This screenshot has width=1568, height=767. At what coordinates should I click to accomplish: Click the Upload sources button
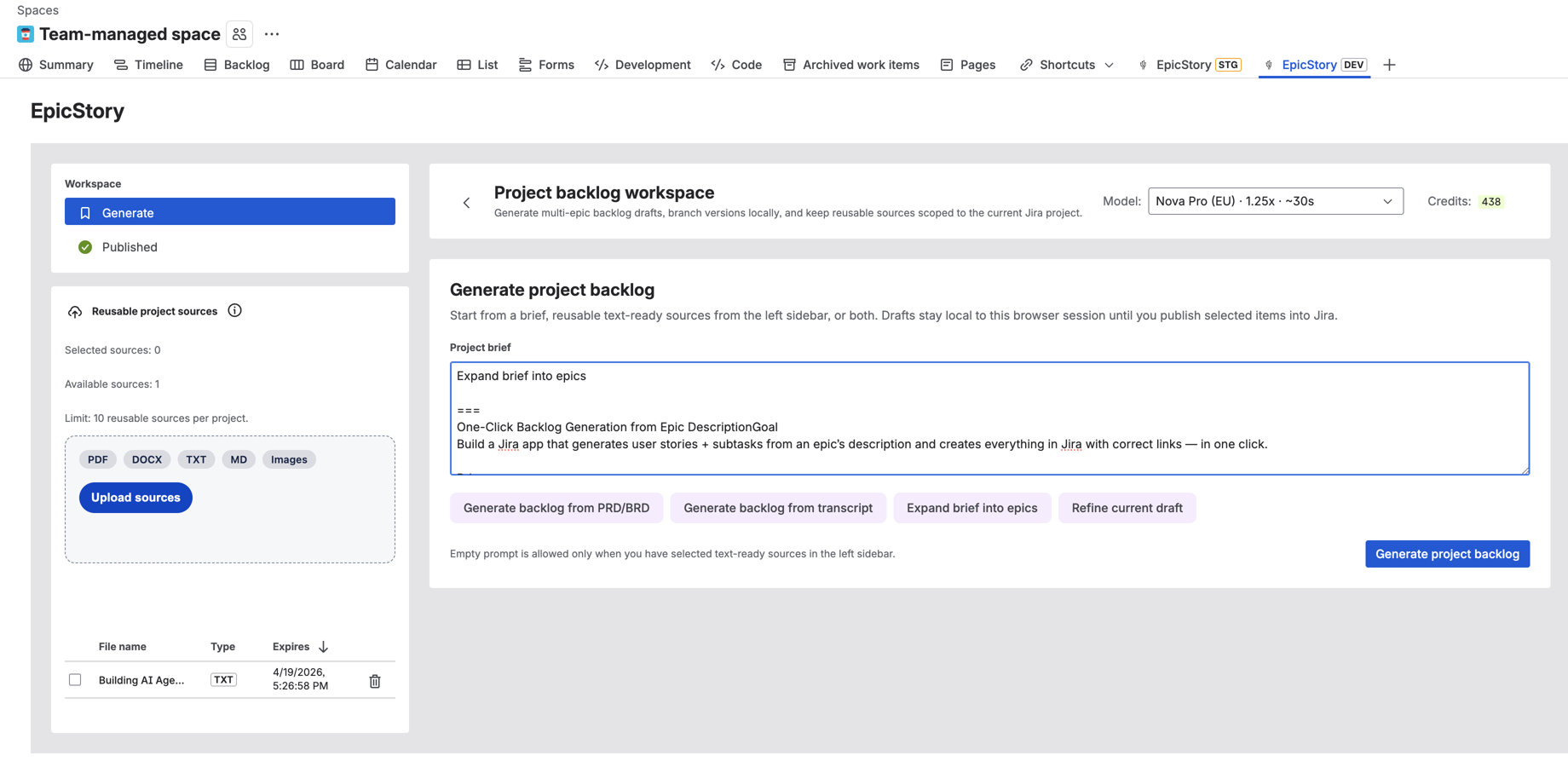(135, 498)
